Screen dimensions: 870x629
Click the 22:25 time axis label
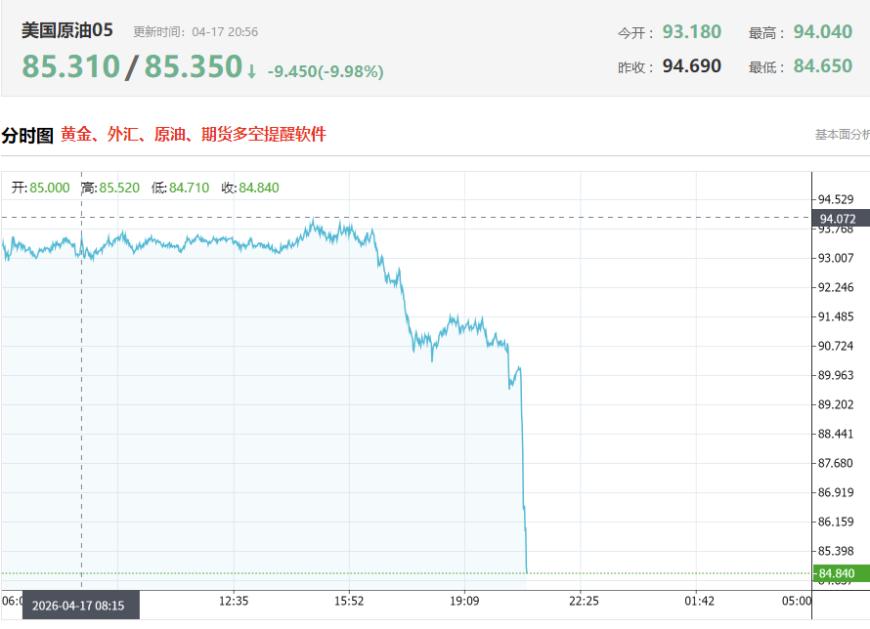(584, 601)
